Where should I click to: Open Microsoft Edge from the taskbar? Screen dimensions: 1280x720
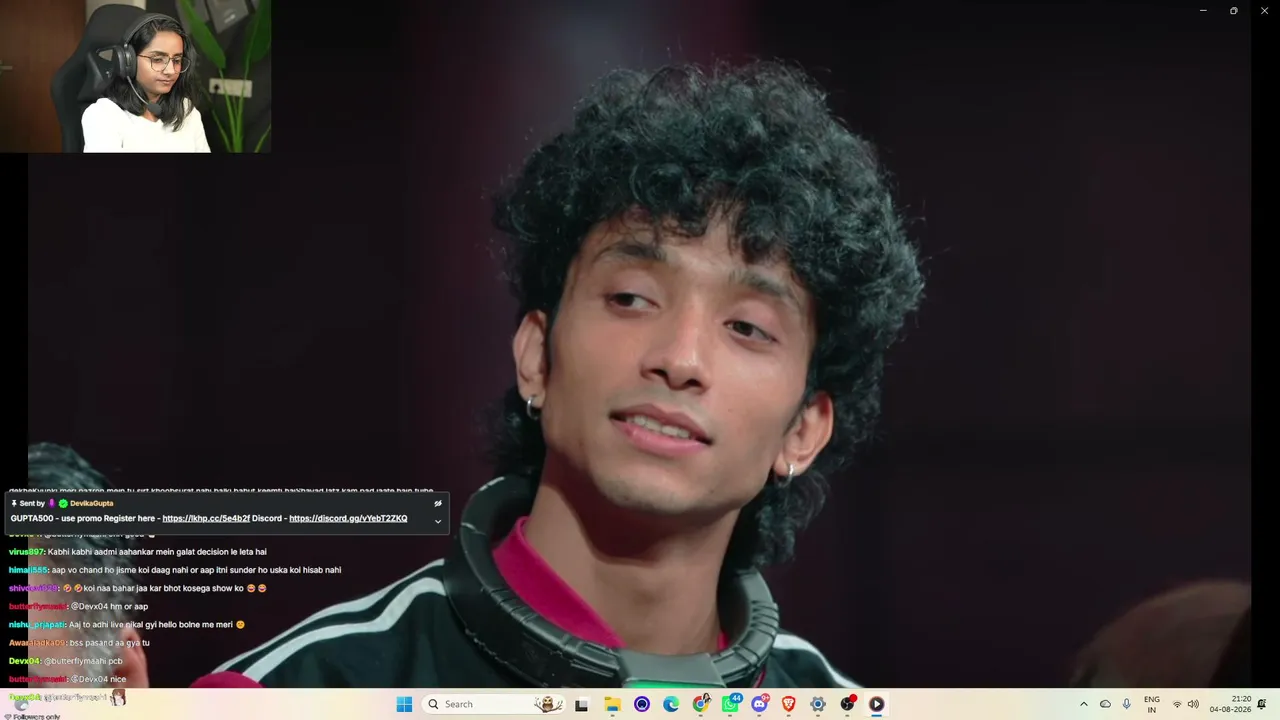pyautogui.click(x=671, y=704)
